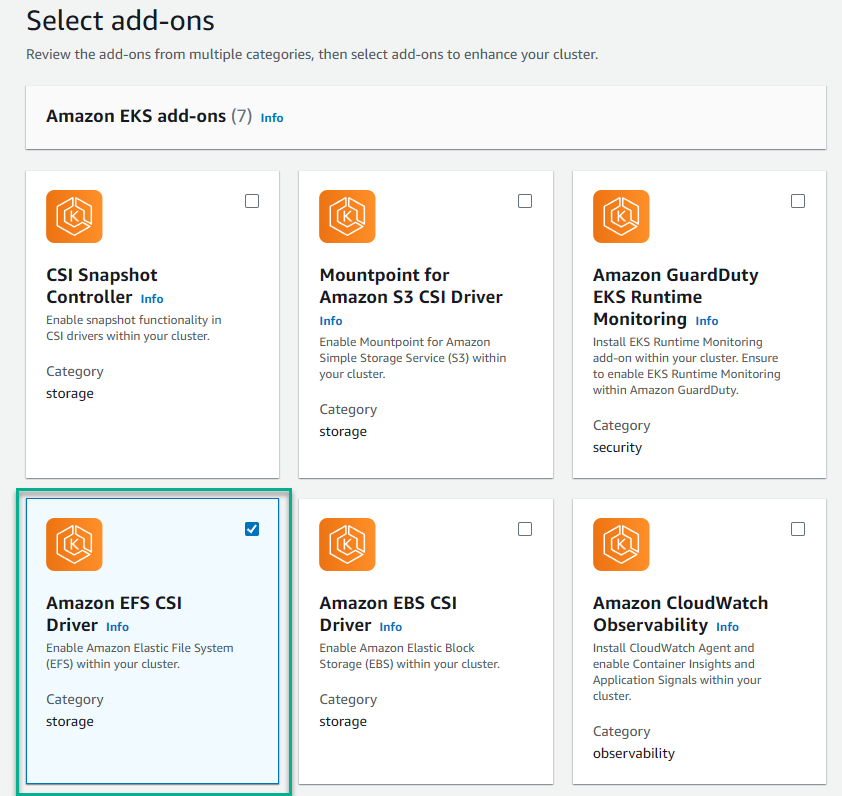Click the Mountpoint for Amazon S3 CSI Driver icon
842x796 pixels.
click(346, 216)
